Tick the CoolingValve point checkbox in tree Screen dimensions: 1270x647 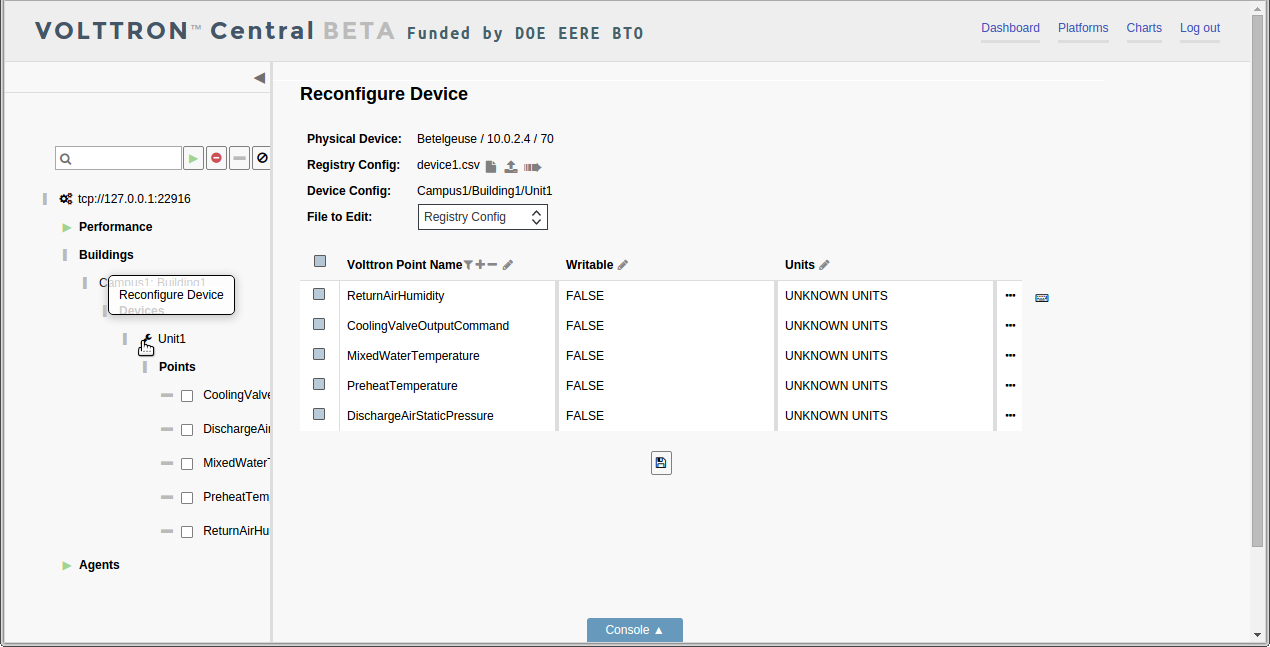pos(187,396)
